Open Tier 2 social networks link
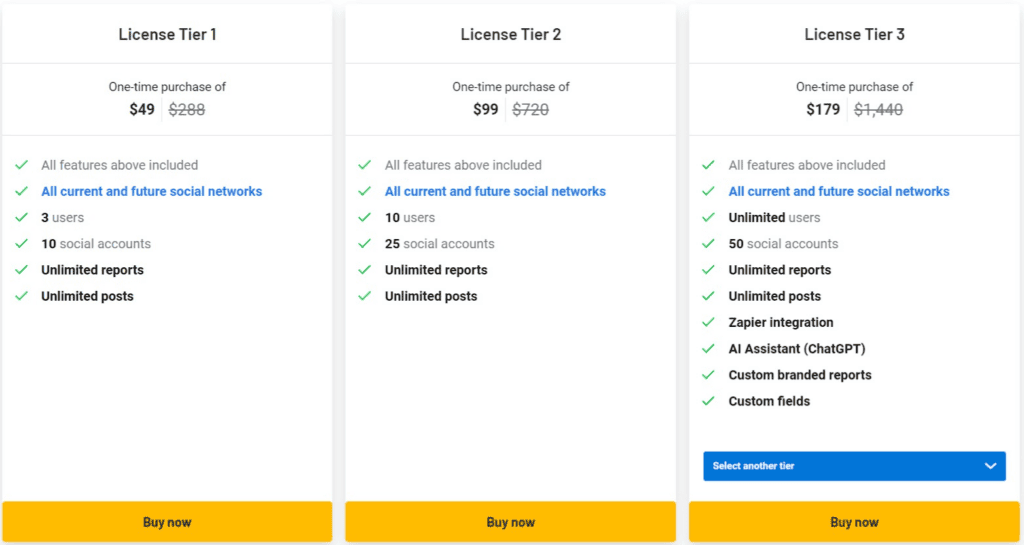Image resolution: width=1024 pixels, height=545 pixels. pos(495,191)
